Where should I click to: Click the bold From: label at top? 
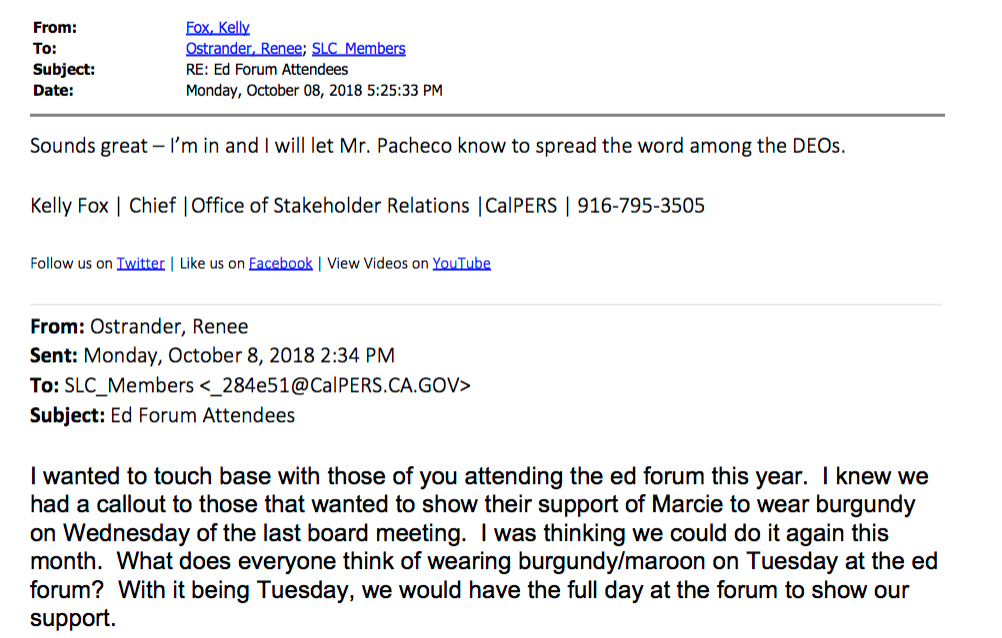tap(55, 27)
